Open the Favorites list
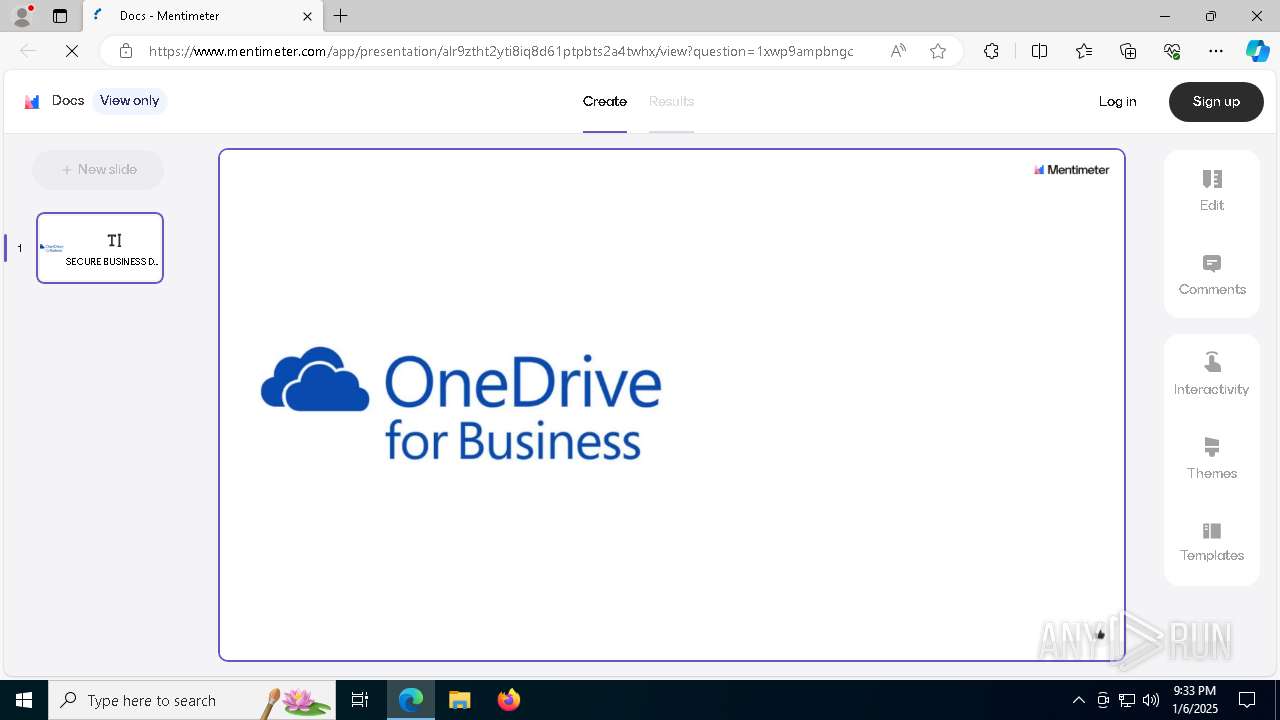This screenshot has width=1280, height=720. [x=1084, y=51]
